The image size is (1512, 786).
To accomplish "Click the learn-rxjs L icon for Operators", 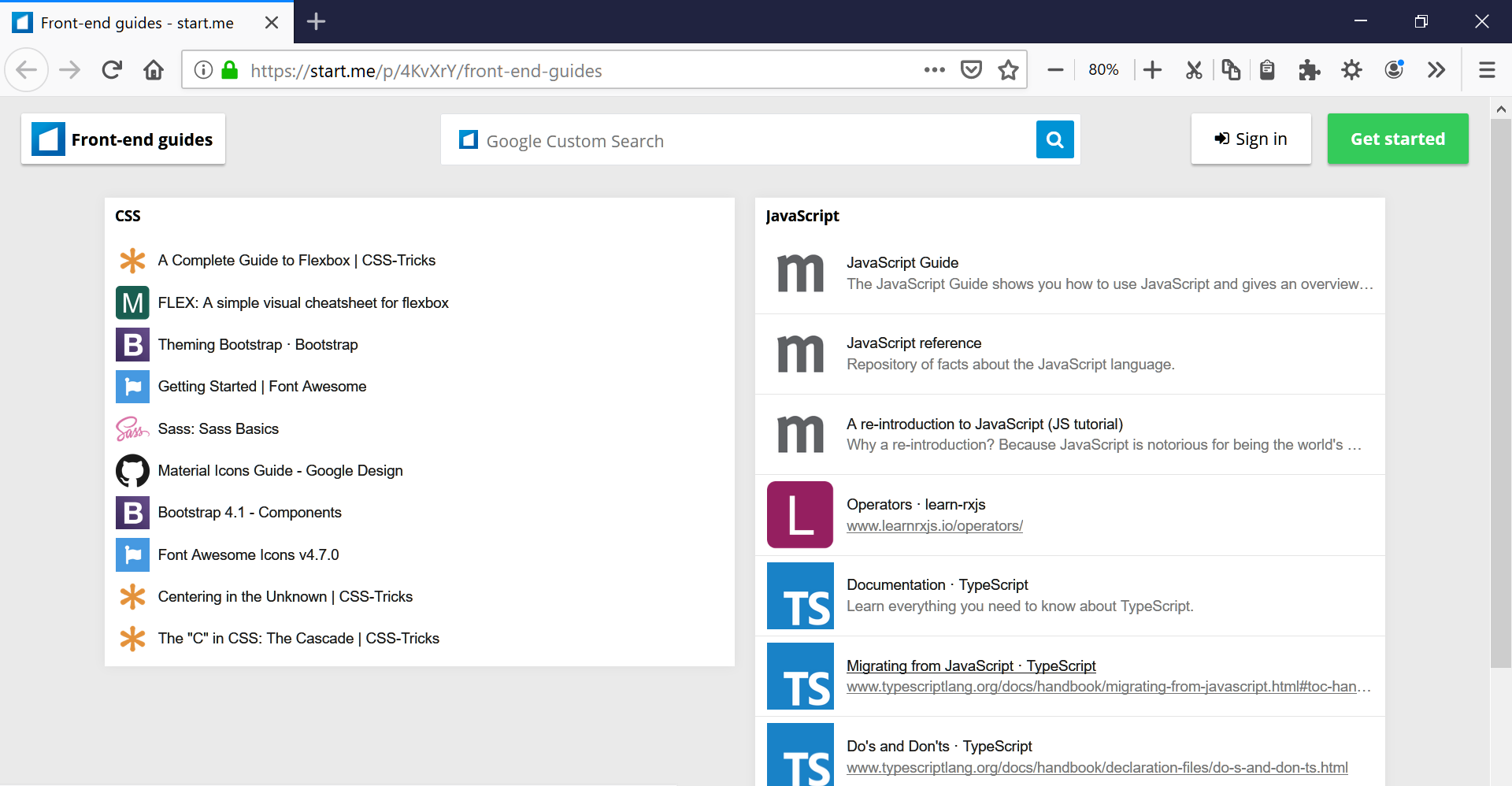I will [x=799, y=514].
